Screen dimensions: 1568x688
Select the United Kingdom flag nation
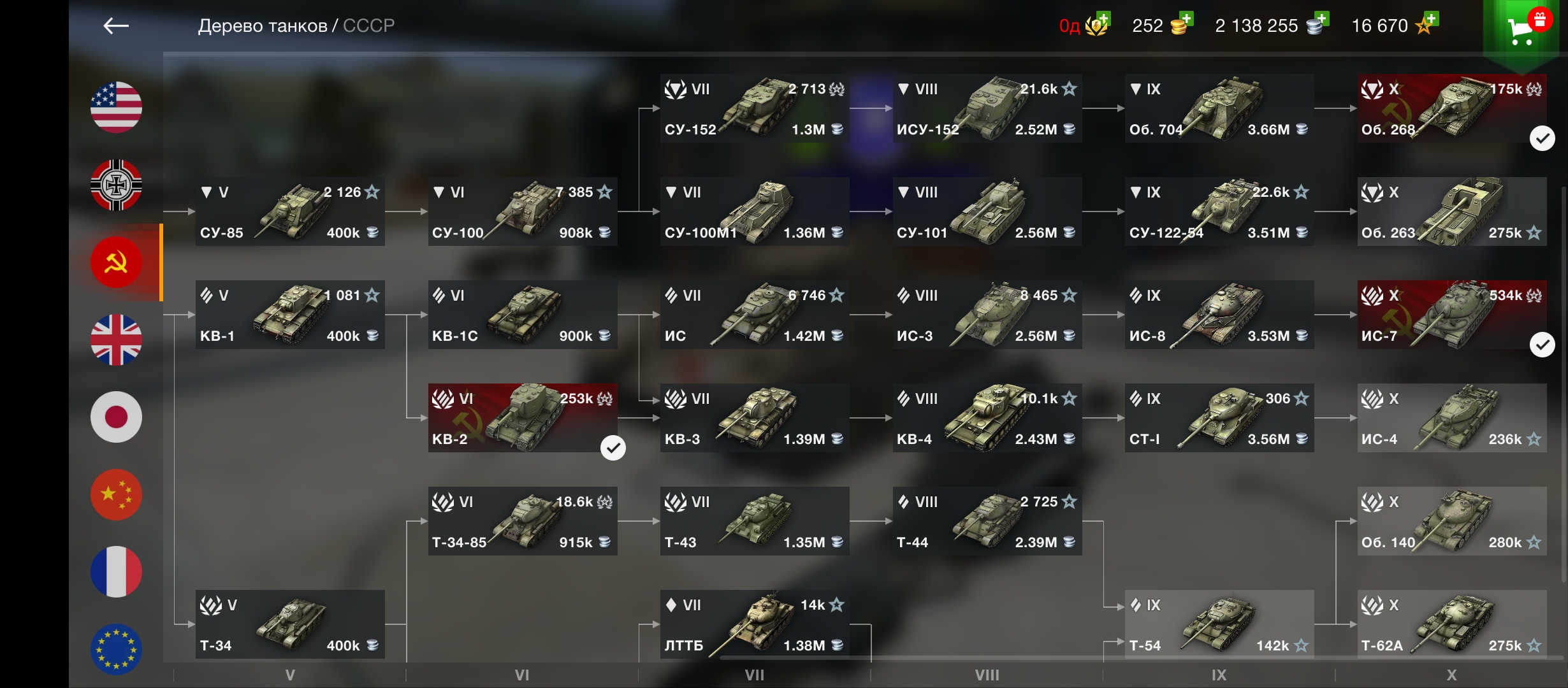point(116,340)
